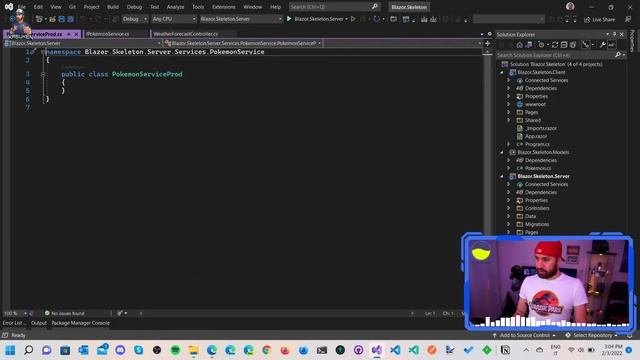The image size is (640, 360).
Task: Click the Open File folder icon
Action: (52, 19)
